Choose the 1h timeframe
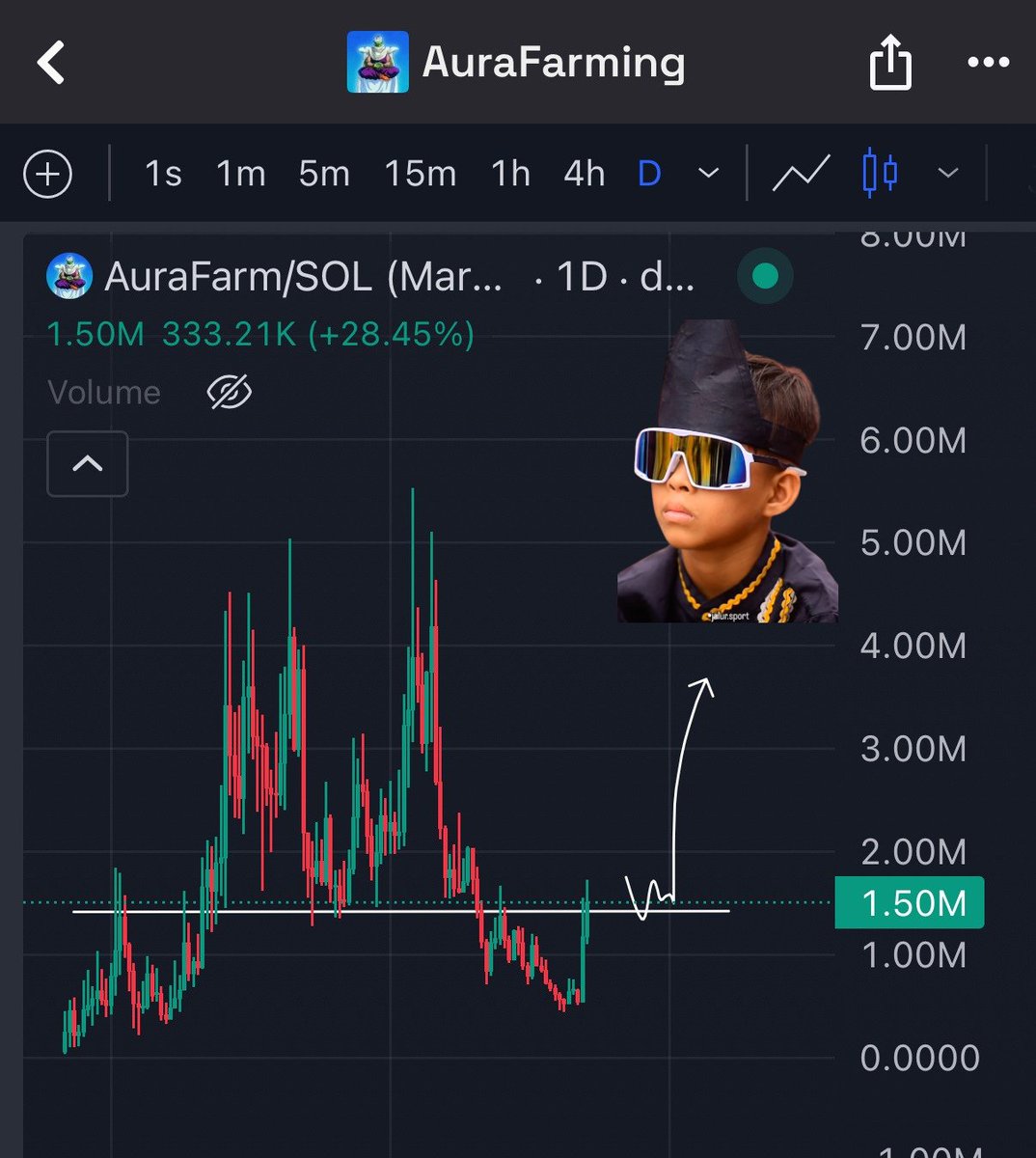The height and width of the screenshot is (1158, 1036). (510, 174)
